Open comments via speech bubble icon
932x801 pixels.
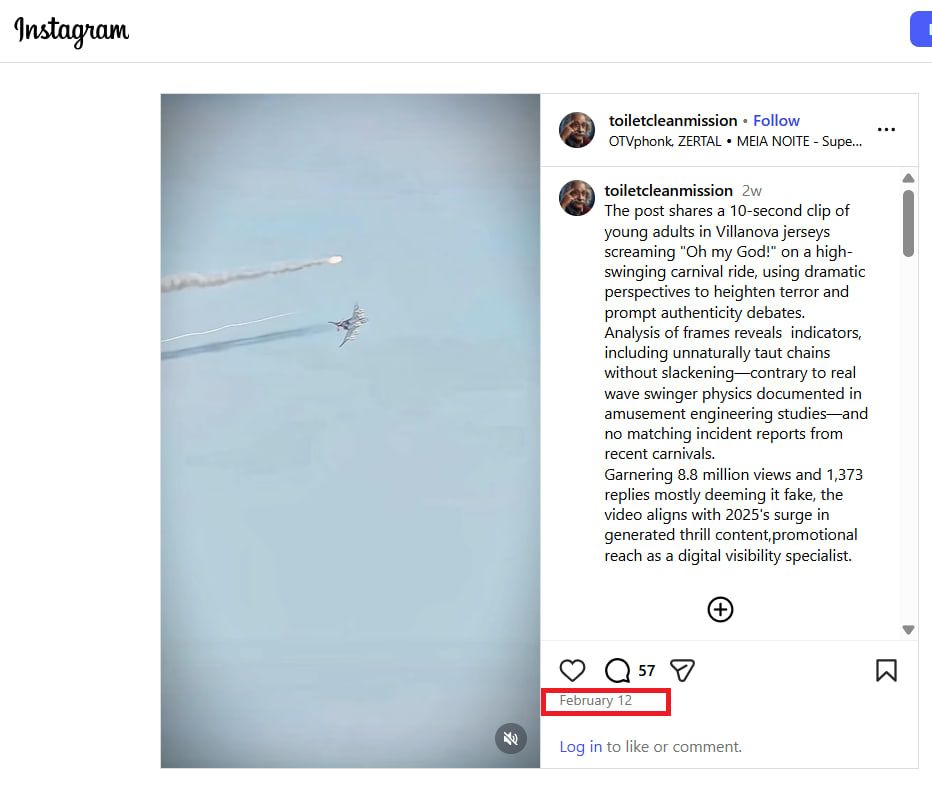point(618,670)
